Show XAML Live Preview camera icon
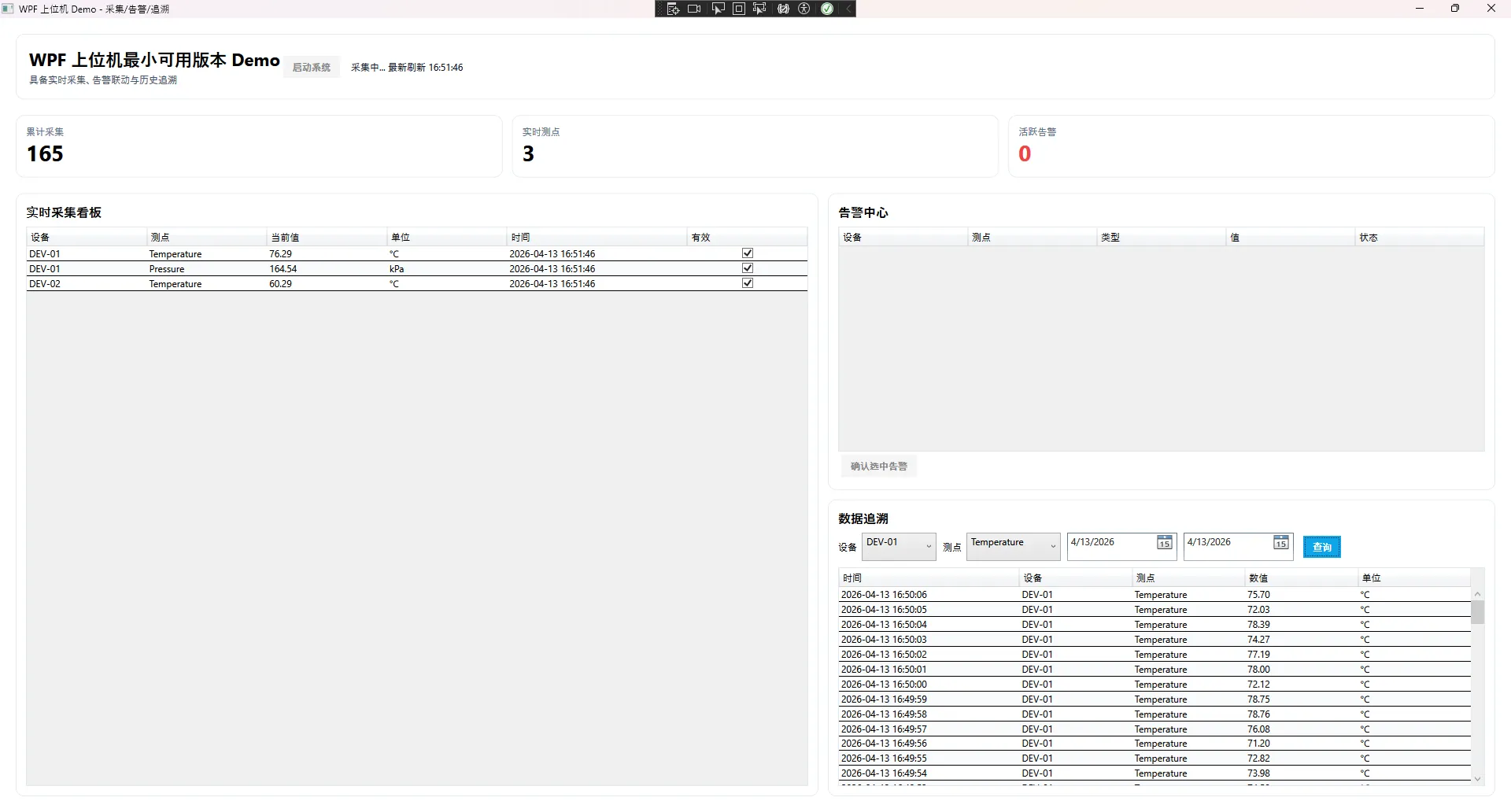 pyautogui.click(x=694, y=9)
